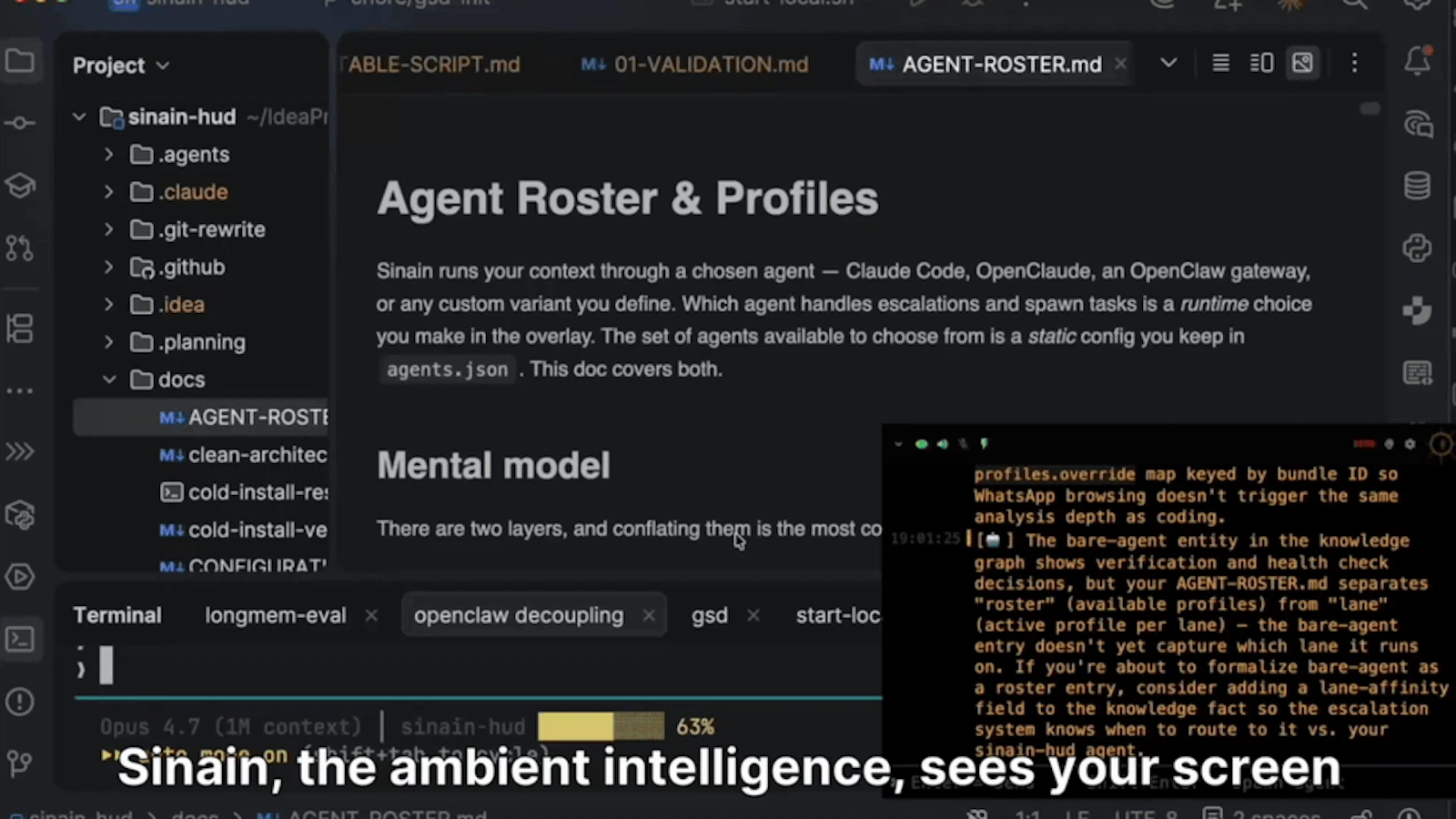This screenshot has height=819, width=1456.
Task: Open the tool window list icon on right
Action: [1418, 372]
